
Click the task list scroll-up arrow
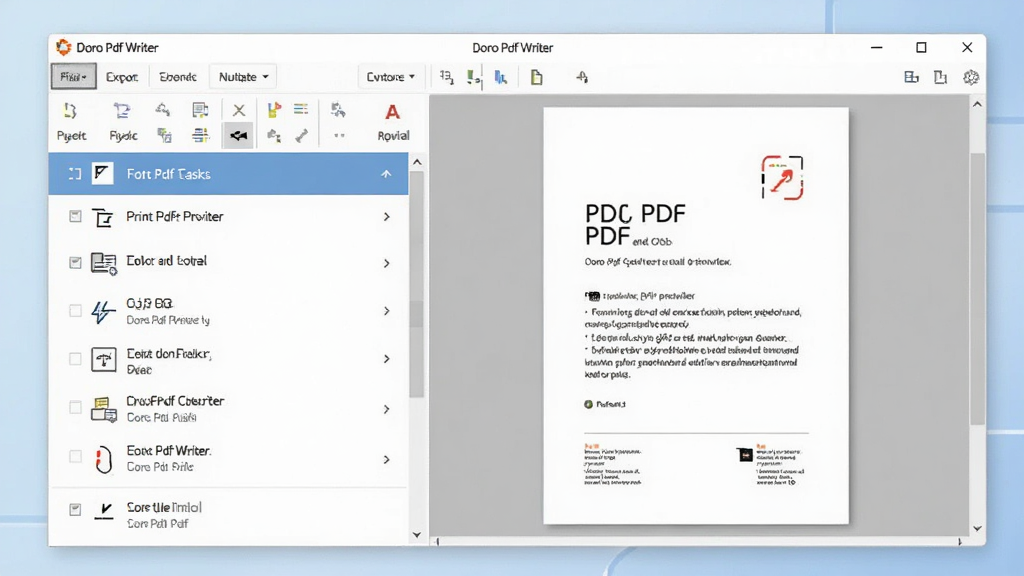coord(417,162)
